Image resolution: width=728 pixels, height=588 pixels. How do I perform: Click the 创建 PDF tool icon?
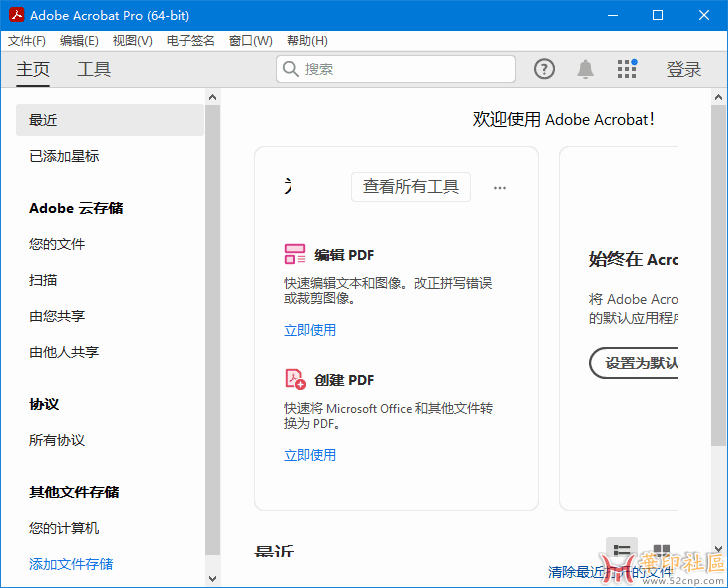(295, 379)
